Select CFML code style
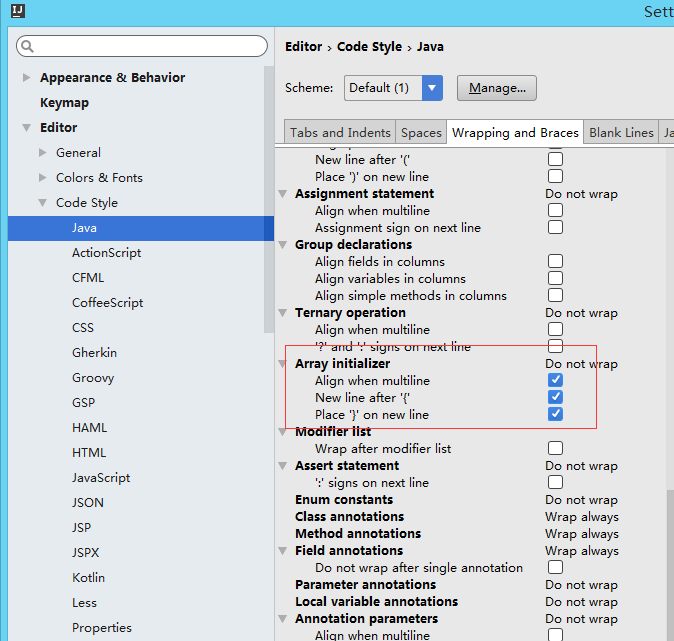This screenshot has width=674, height=641. (x=88, y=278)
